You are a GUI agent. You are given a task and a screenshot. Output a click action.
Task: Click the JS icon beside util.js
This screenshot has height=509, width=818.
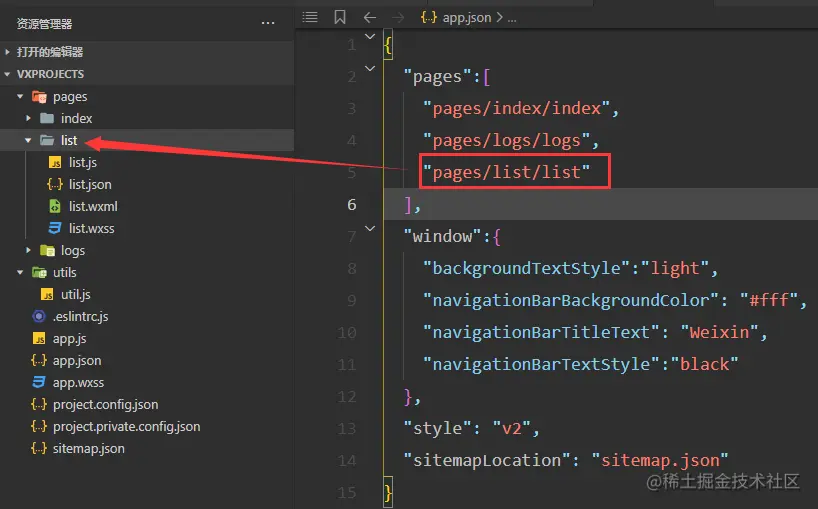click(47, 295)
